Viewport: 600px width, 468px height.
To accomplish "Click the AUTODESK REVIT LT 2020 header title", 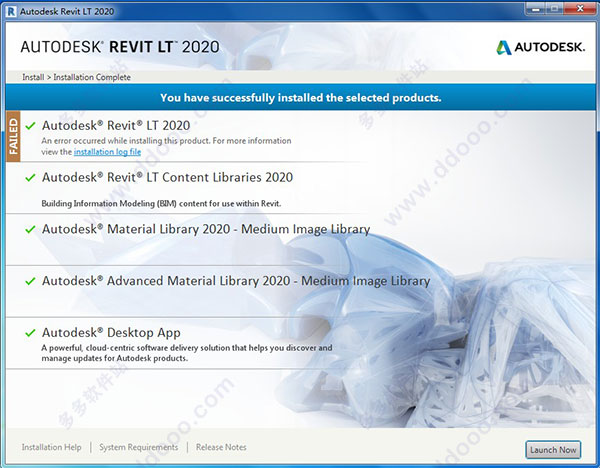I will pyautogui.click(x=120, y=47).
